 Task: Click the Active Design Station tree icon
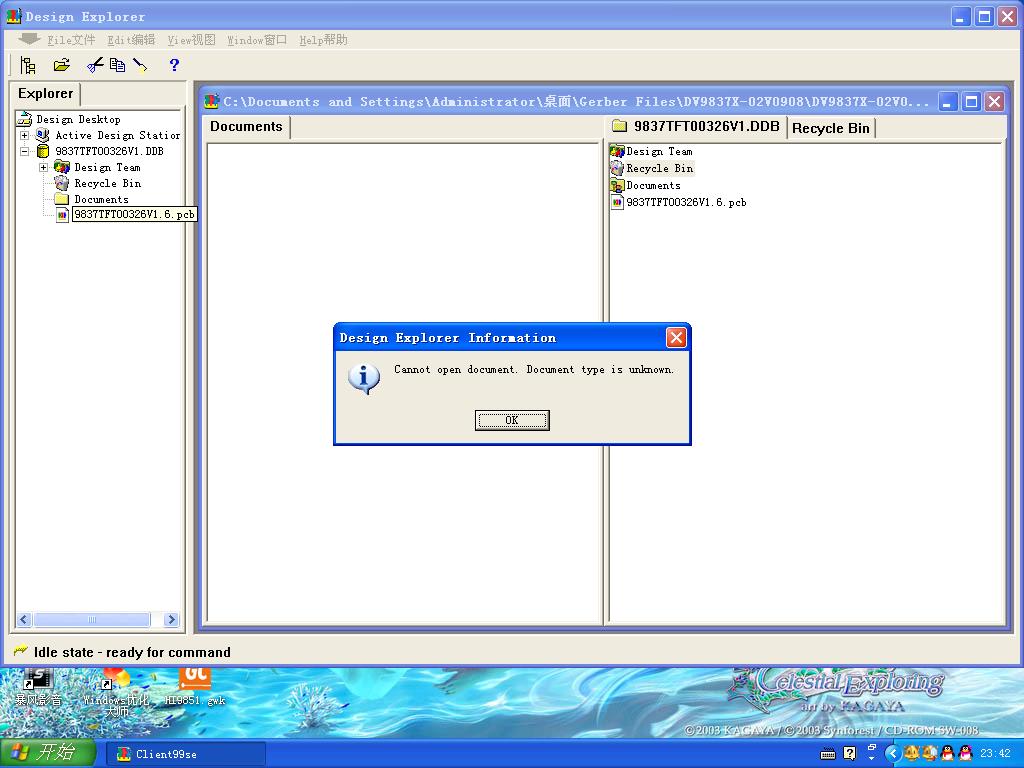coord(42,135)
